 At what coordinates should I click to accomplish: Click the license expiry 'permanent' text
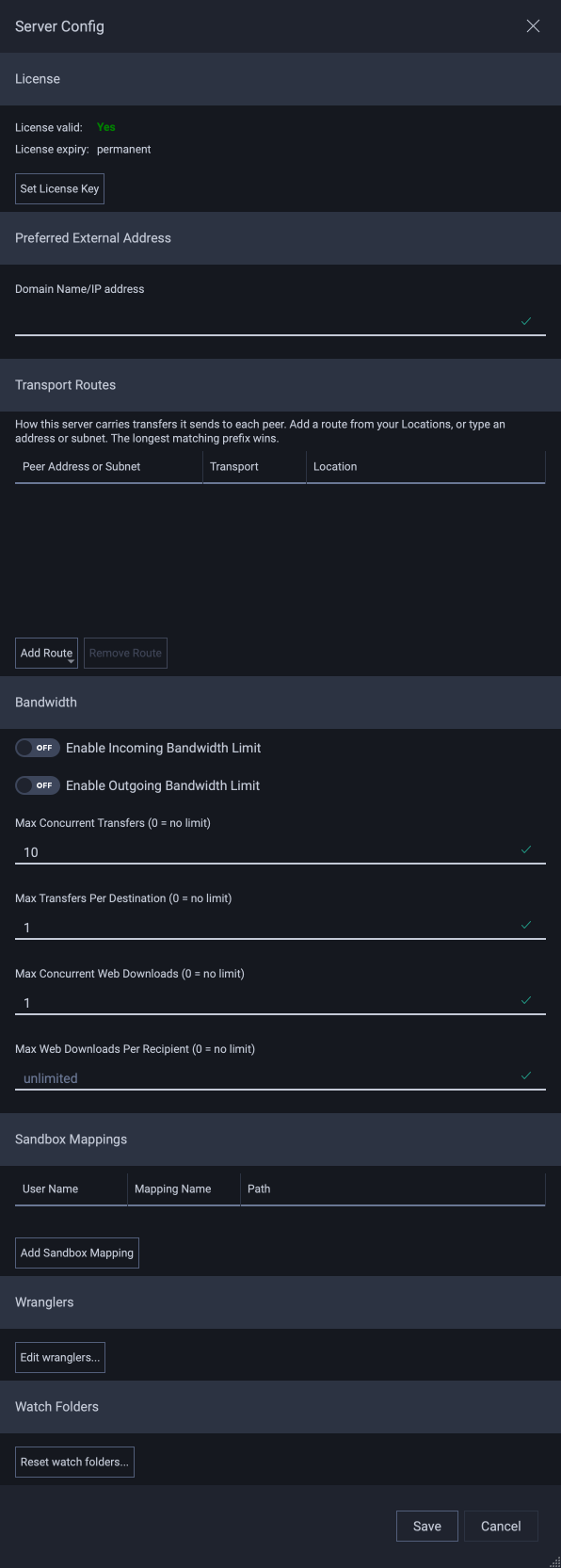(123, 150)
